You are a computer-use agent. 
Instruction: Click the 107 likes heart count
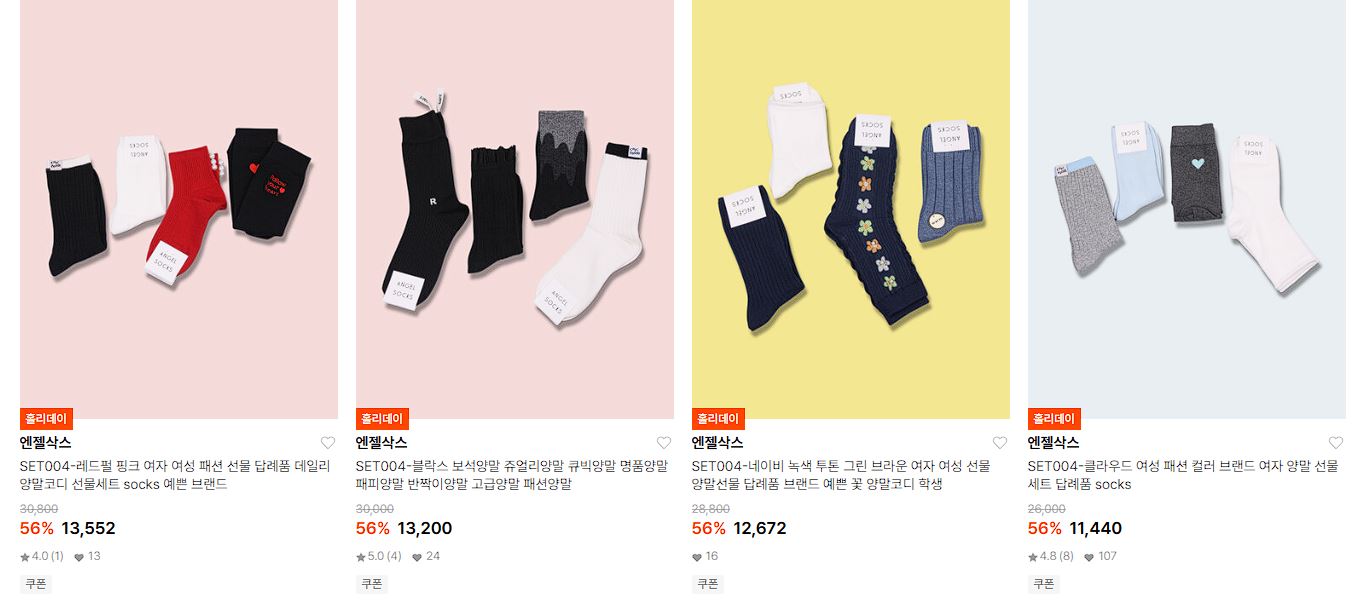tap(1101, 556)
